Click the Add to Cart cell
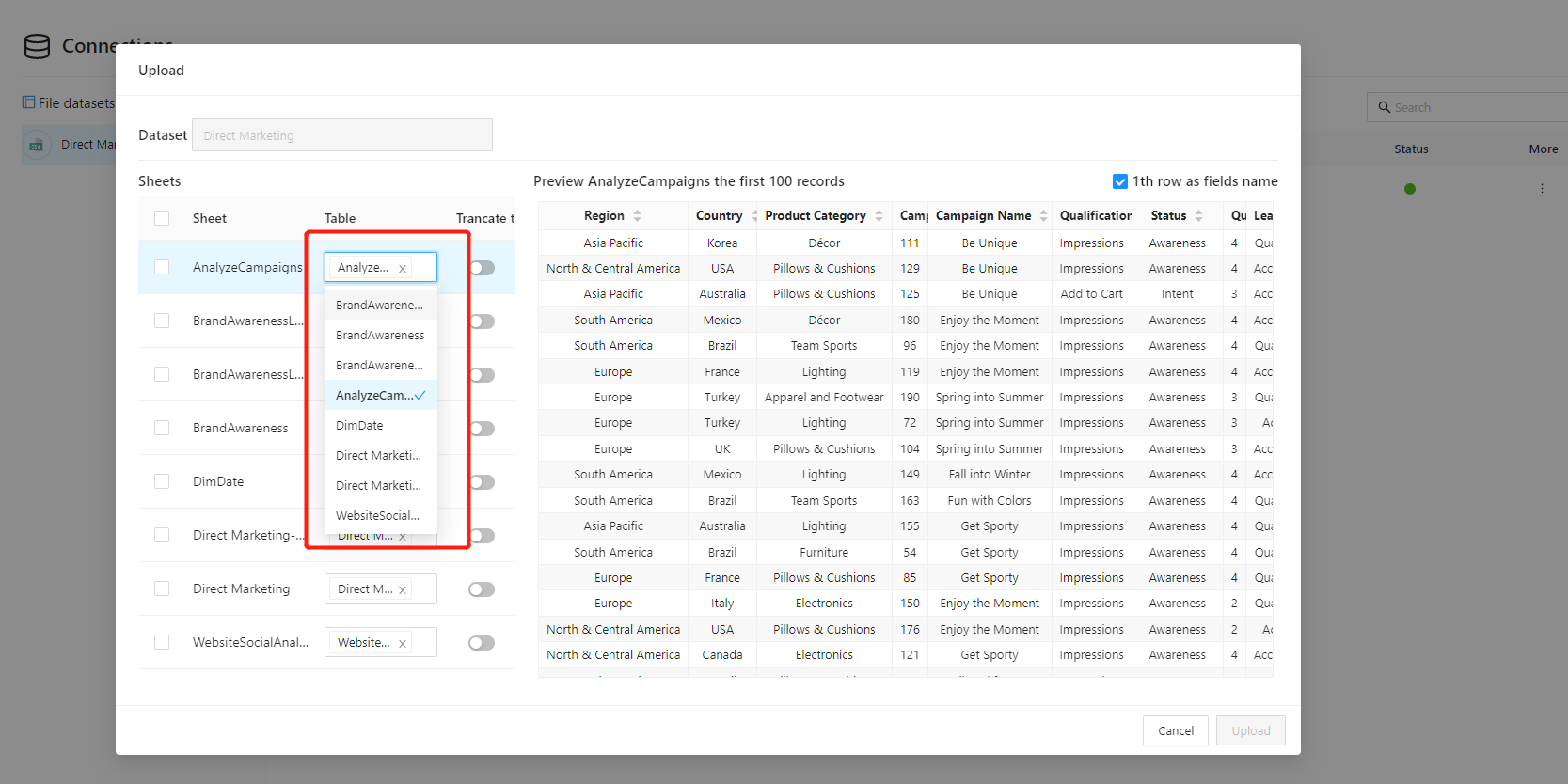This screenshot has width=1568, height=784. click(x=1091, y=293)
